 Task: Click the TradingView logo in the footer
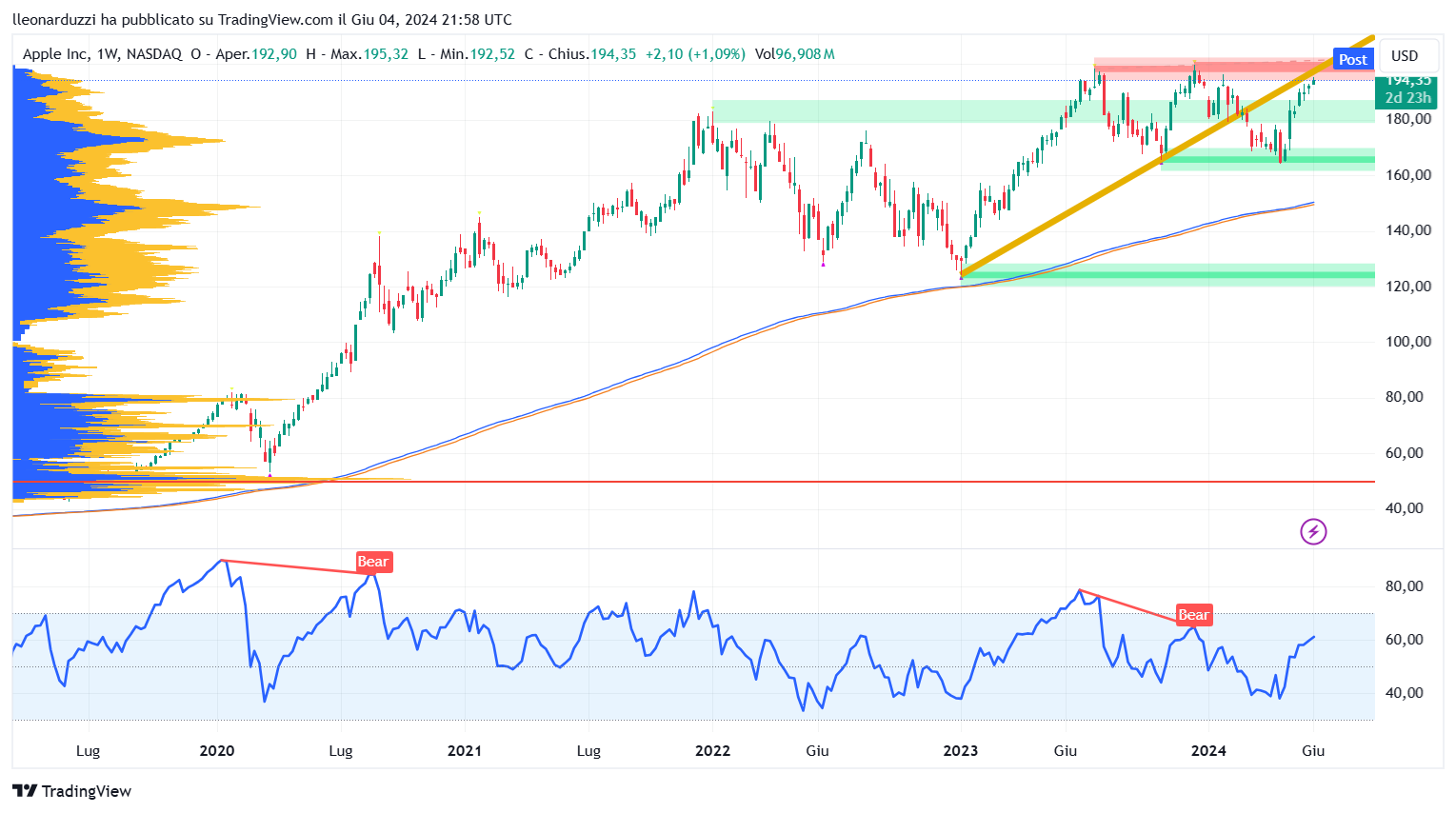click(x=71, y=791)
